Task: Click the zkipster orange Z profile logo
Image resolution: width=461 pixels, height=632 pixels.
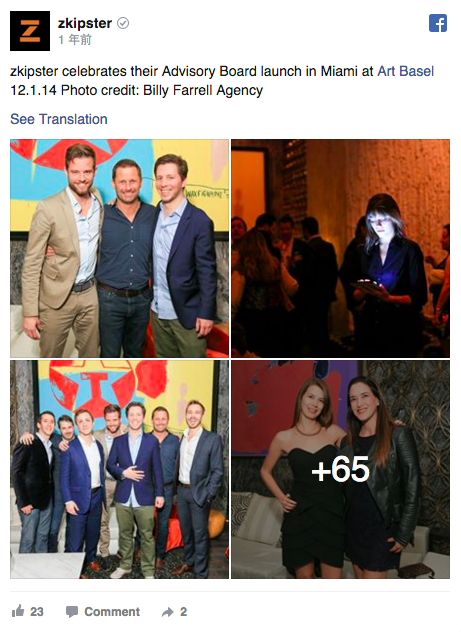Action: (x=30, y=31)
